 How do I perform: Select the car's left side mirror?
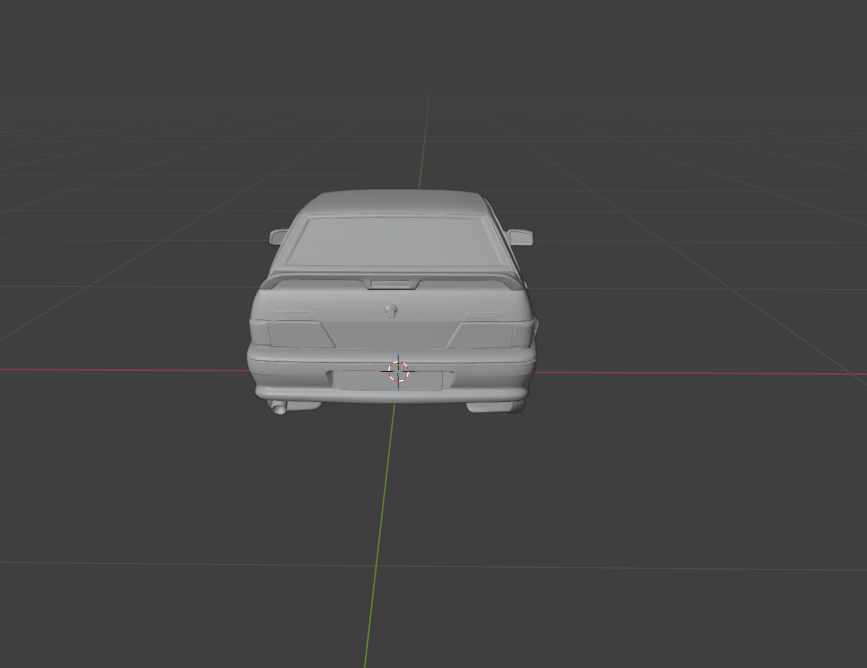click(x=278, y=237)
